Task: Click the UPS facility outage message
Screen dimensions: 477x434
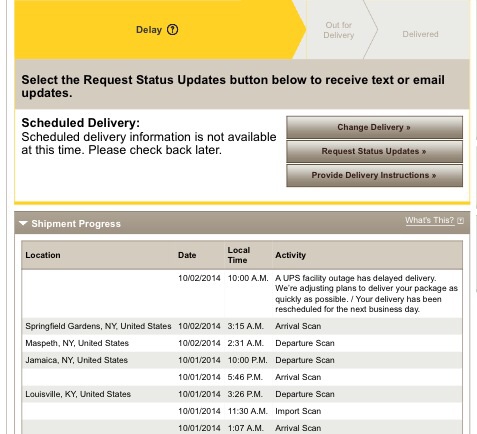Action: 366,294
